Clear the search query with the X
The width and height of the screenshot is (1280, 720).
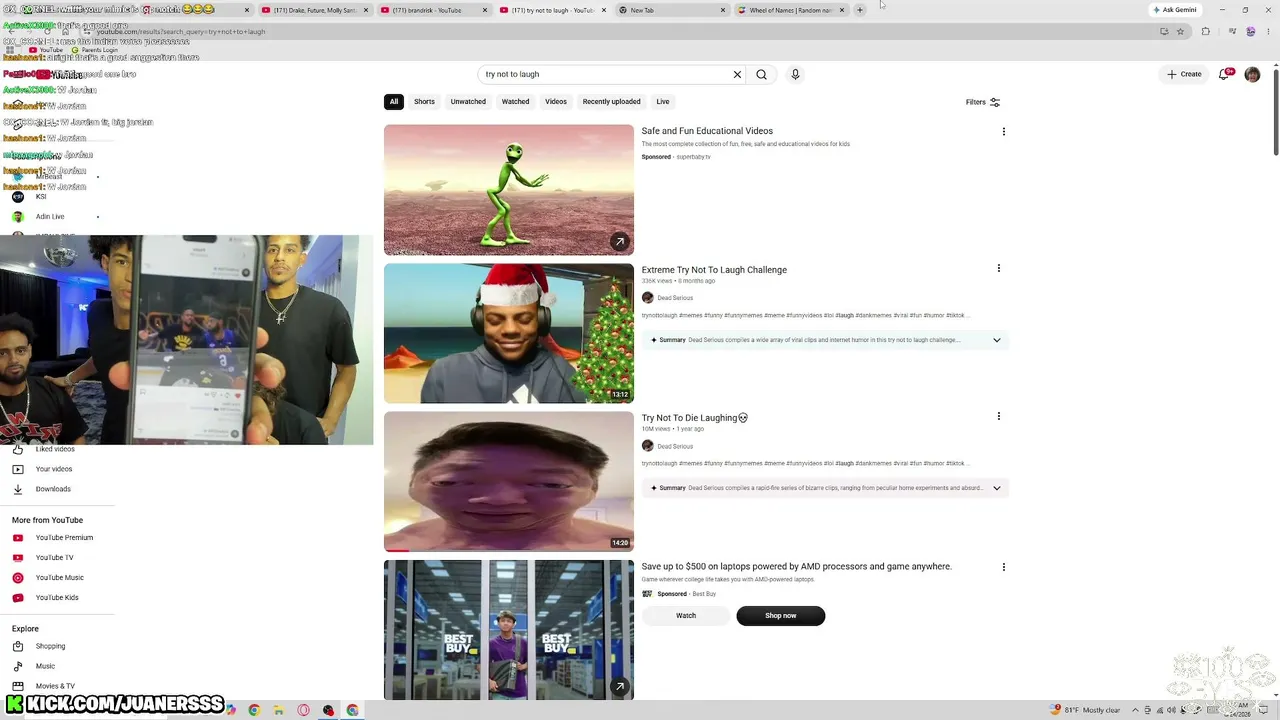[x=737, y=74]
